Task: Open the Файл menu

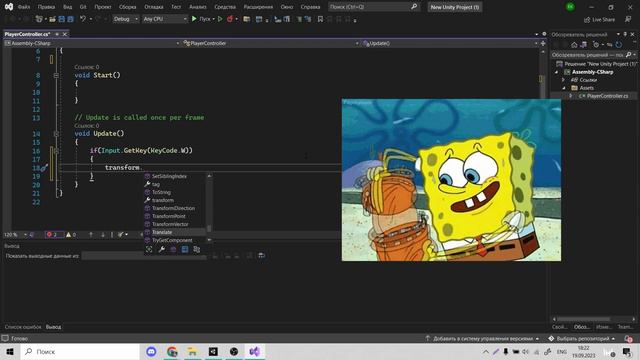Action: point(24,7)
